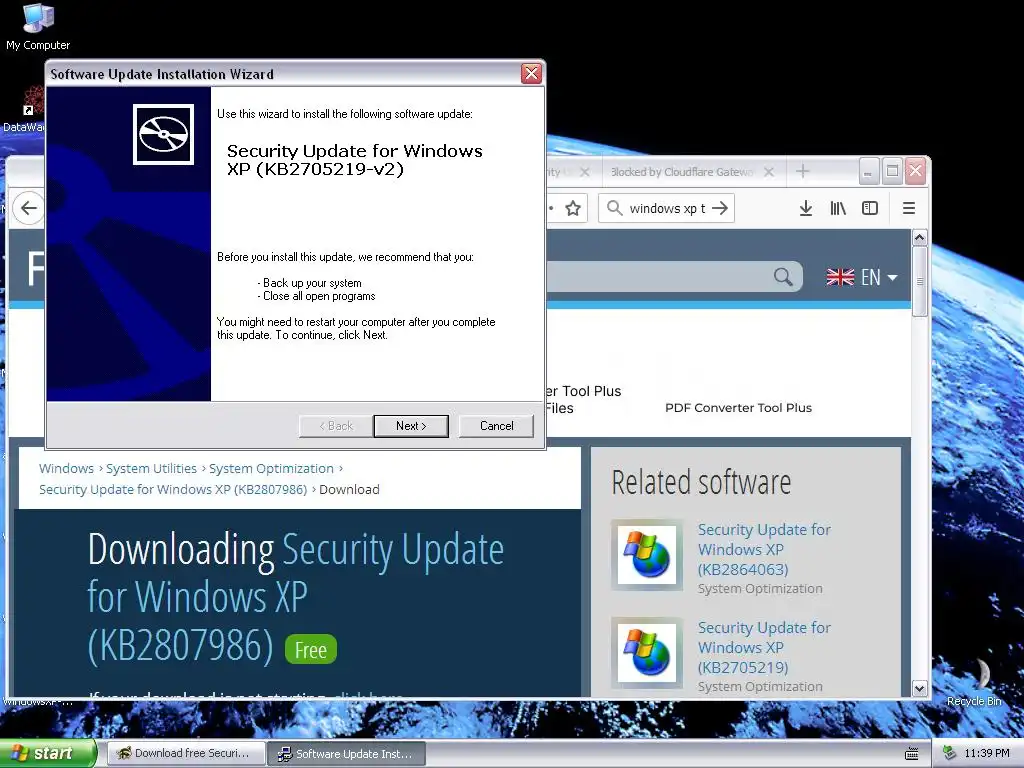
Task: Open Security Update KB2705219 related link
Action: (x=764, y=647)
